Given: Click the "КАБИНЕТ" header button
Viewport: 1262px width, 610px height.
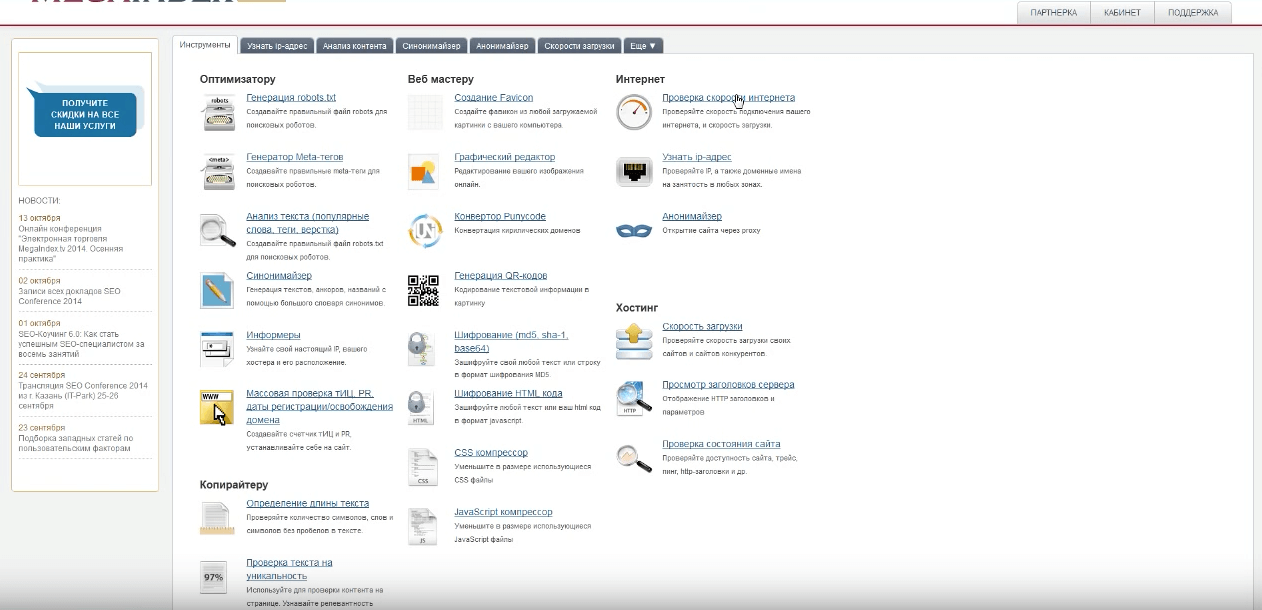Looking at the screenshot, I should tap(1122, 13).
